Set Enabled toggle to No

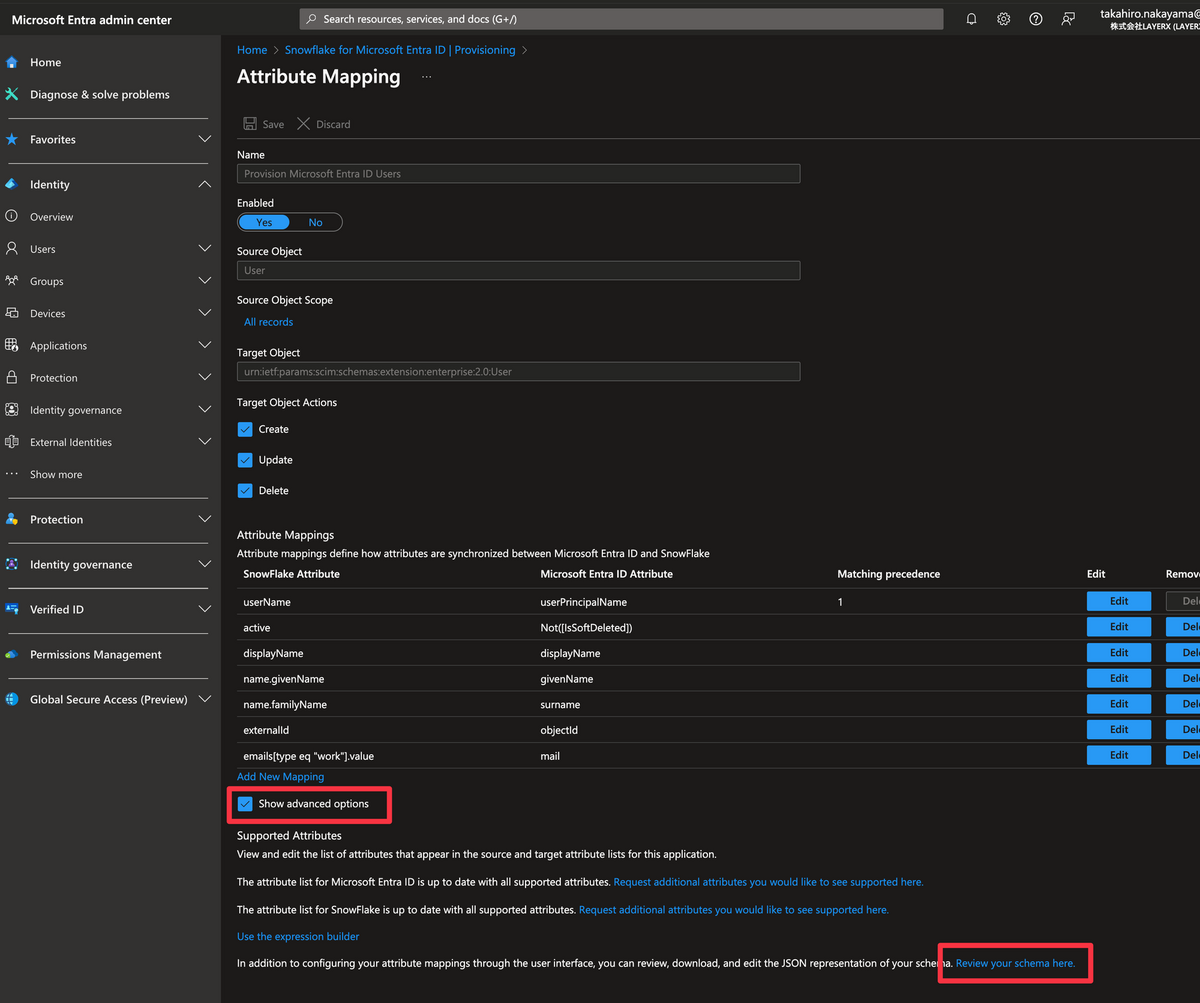tap(315, 222)
